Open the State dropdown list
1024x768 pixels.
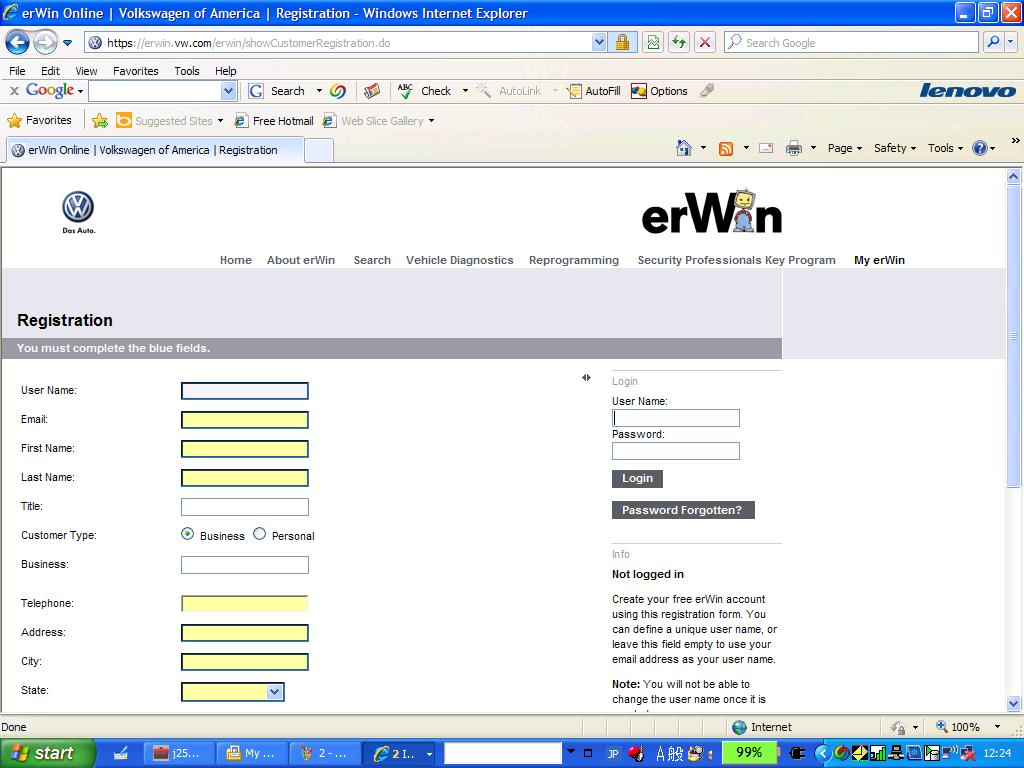[275, 692]
